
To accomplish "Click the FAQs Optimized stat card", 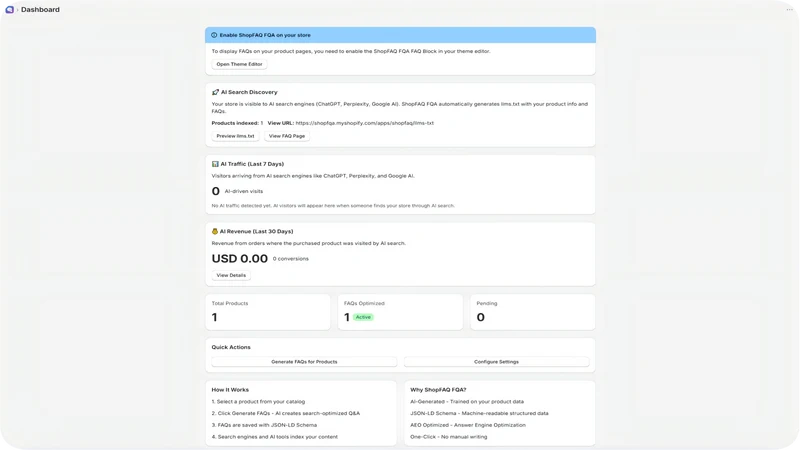I will (401, 312).
